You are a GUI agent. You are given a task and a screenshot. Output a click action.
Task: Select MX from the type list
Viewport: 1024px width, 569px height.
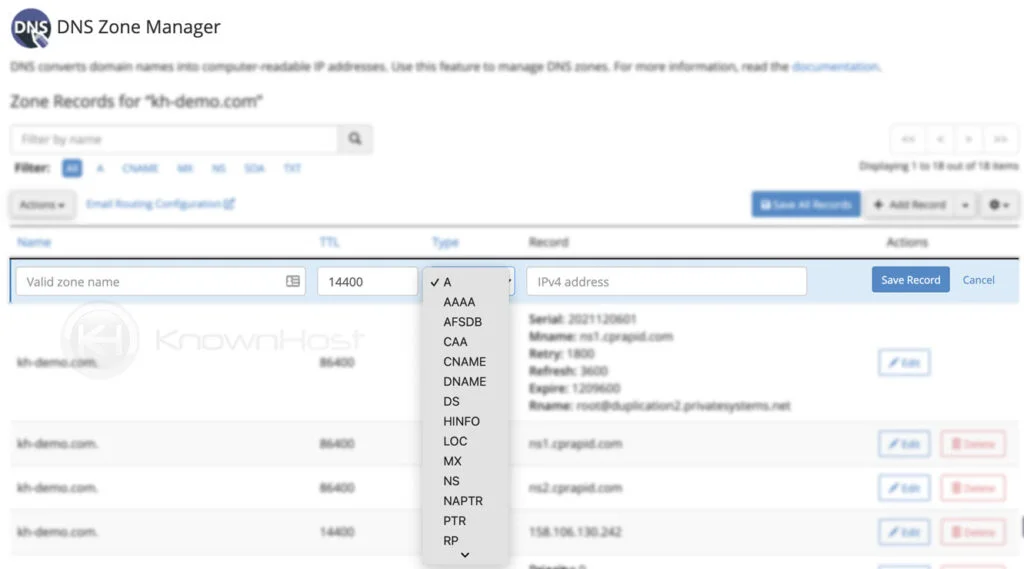(452, 461)
